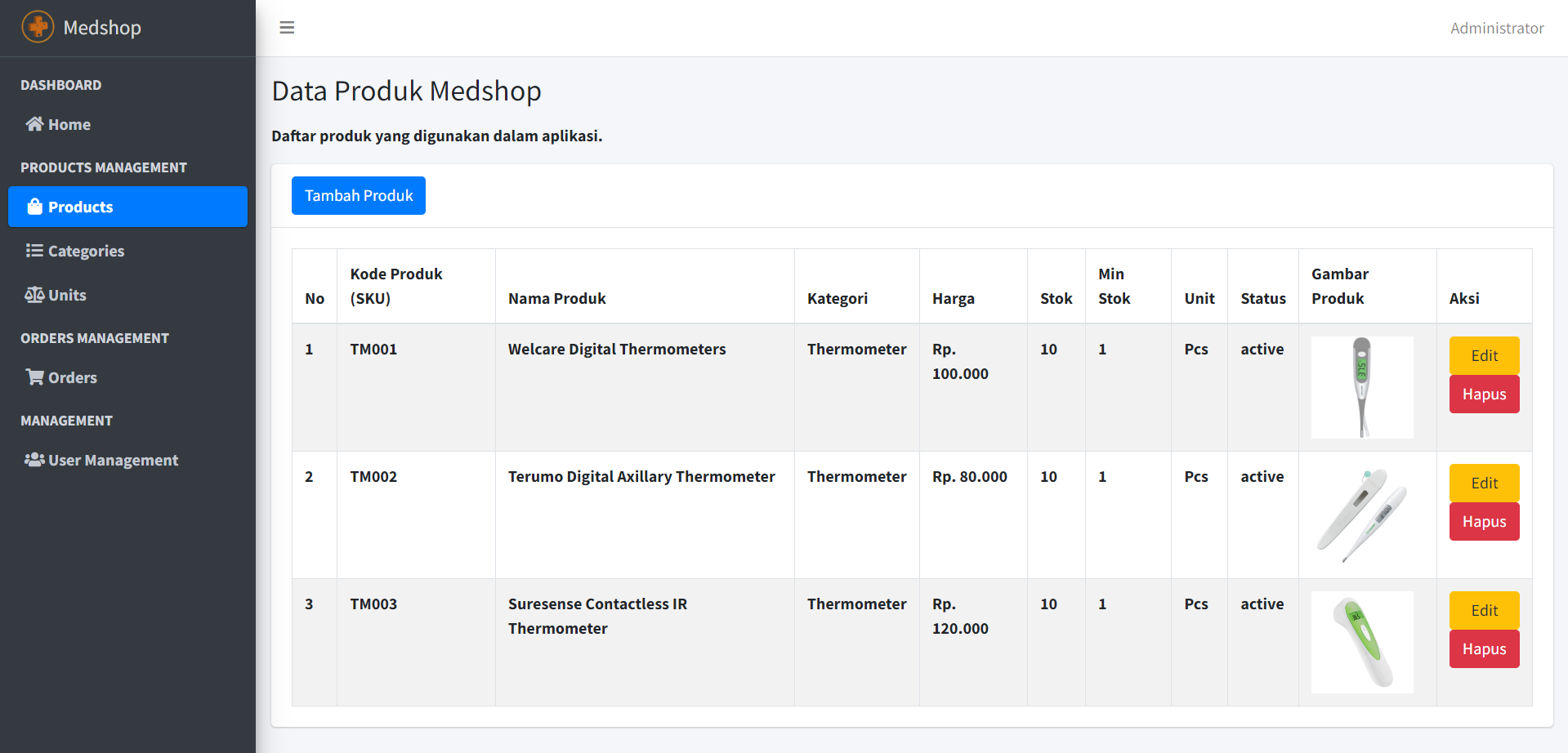Edit the Suresense Contactless IR Thermometer
This screenshot has width=1568, height=753.
click(1484, 610)
